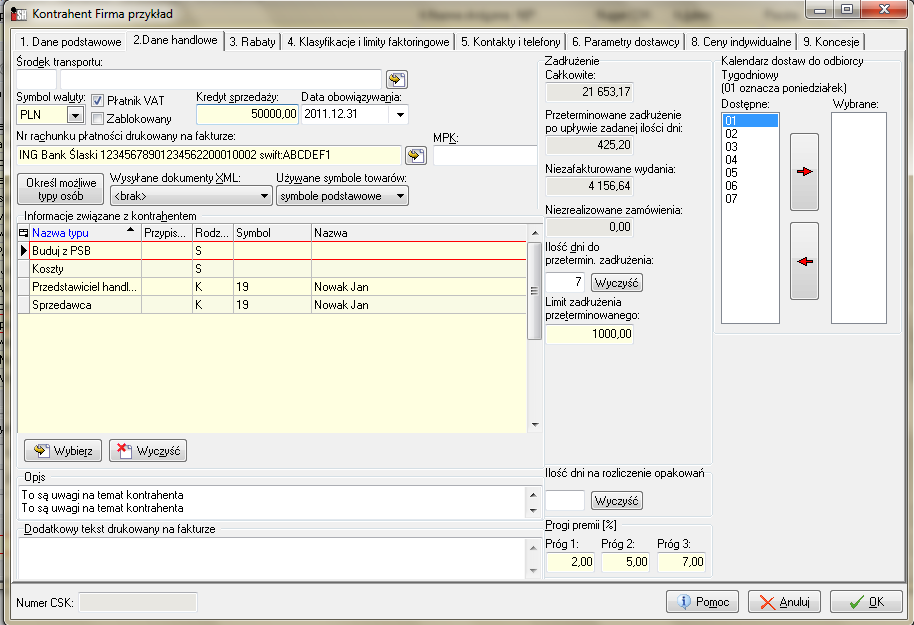
Task: Select the Sprzedawca row
Action: 272,305
